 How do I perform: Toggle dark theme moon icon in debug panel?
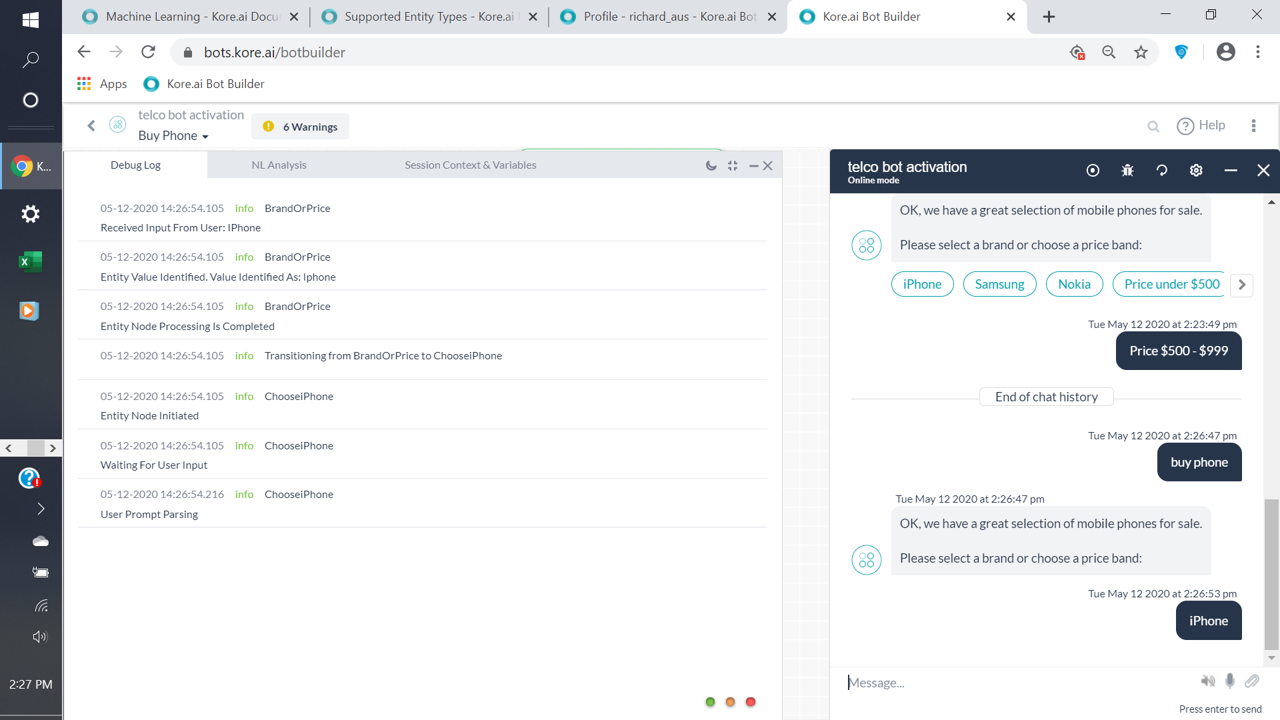711,165
